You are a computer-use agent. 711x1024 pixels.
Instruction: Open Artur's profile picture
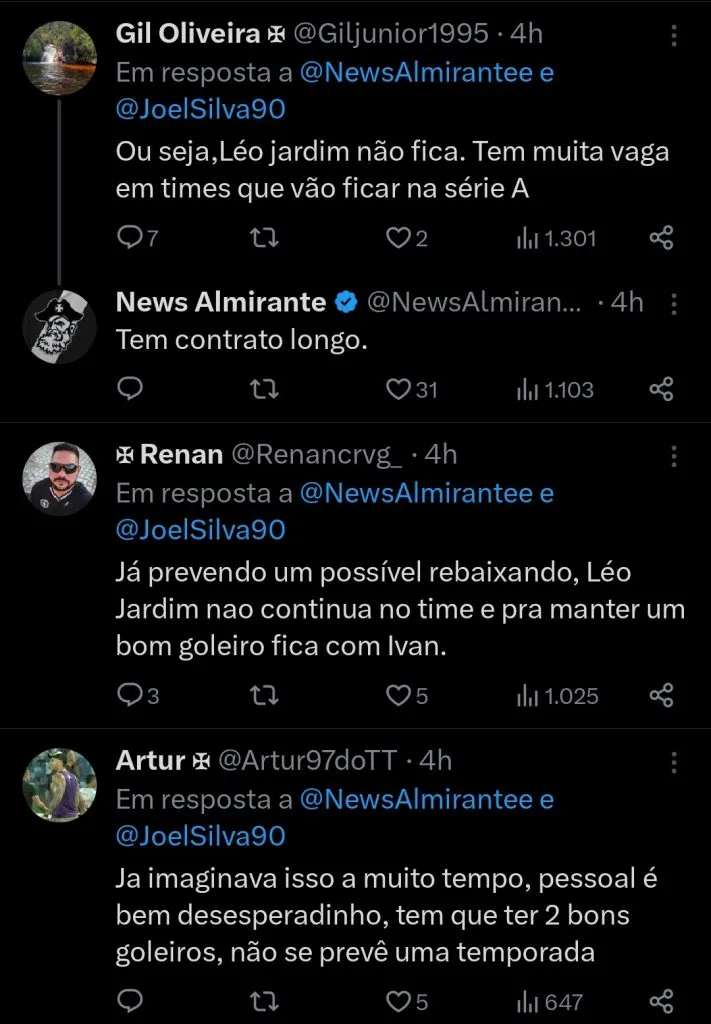tap(59, 785)
